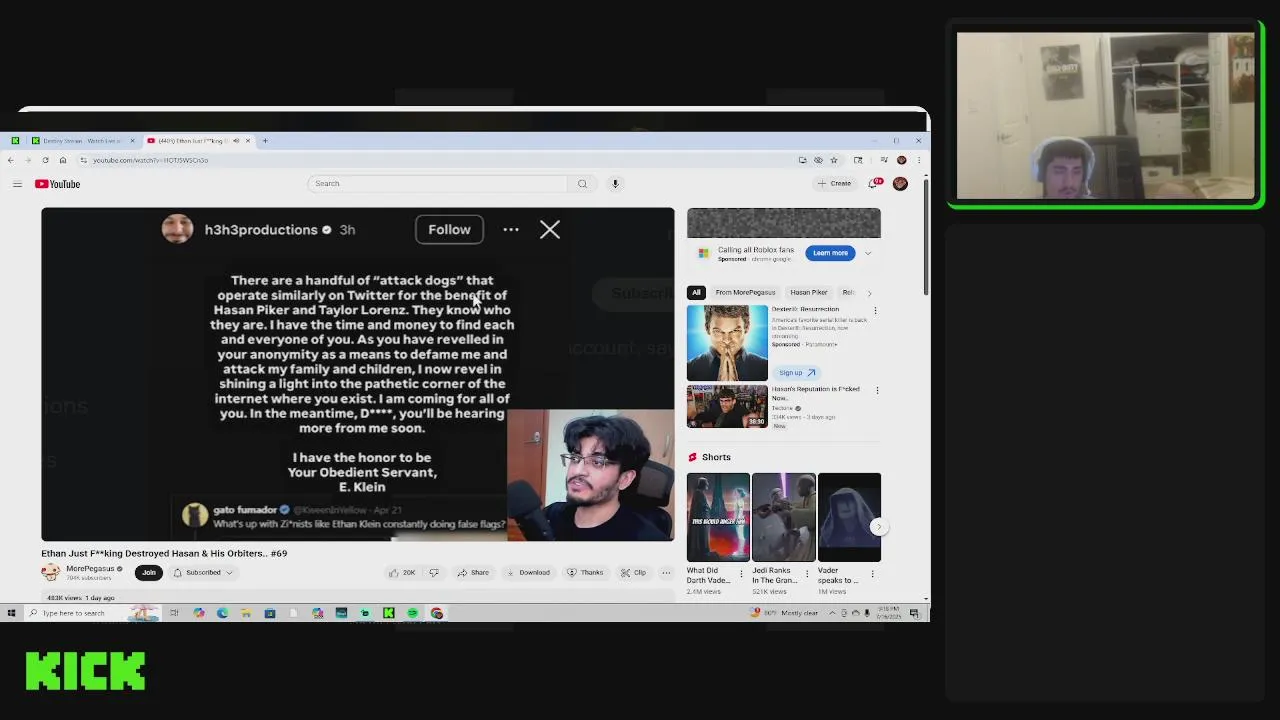Viewport: 1280px width, 720px height.
Task: Go to YouTube home via logo
Action: pyautogui.click(x=57, y=184)
